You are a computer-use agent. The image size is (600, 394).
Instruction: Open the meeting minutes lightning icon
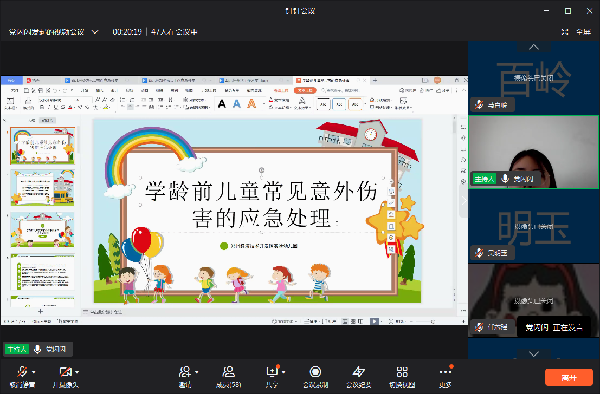click(359, 371)
